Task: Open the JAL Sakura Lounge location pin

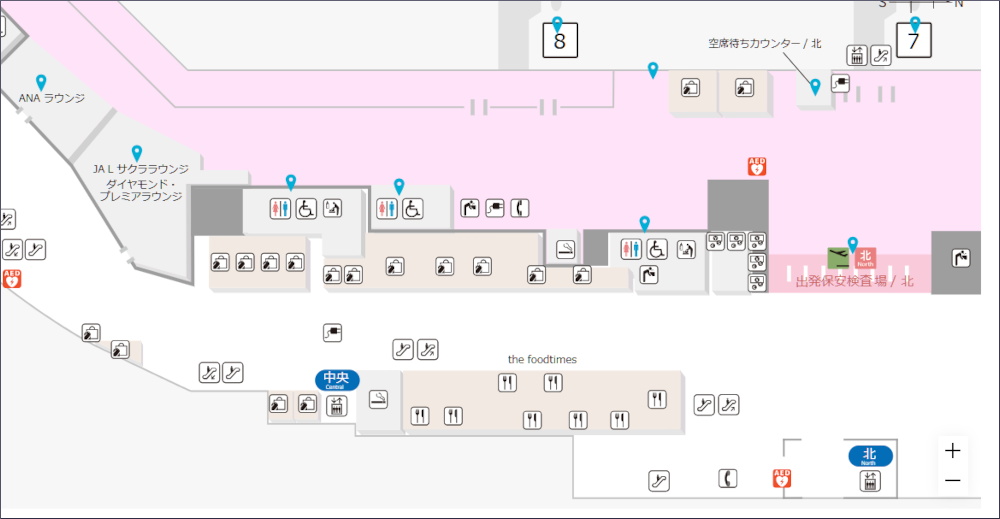Action: click(137, 152)
